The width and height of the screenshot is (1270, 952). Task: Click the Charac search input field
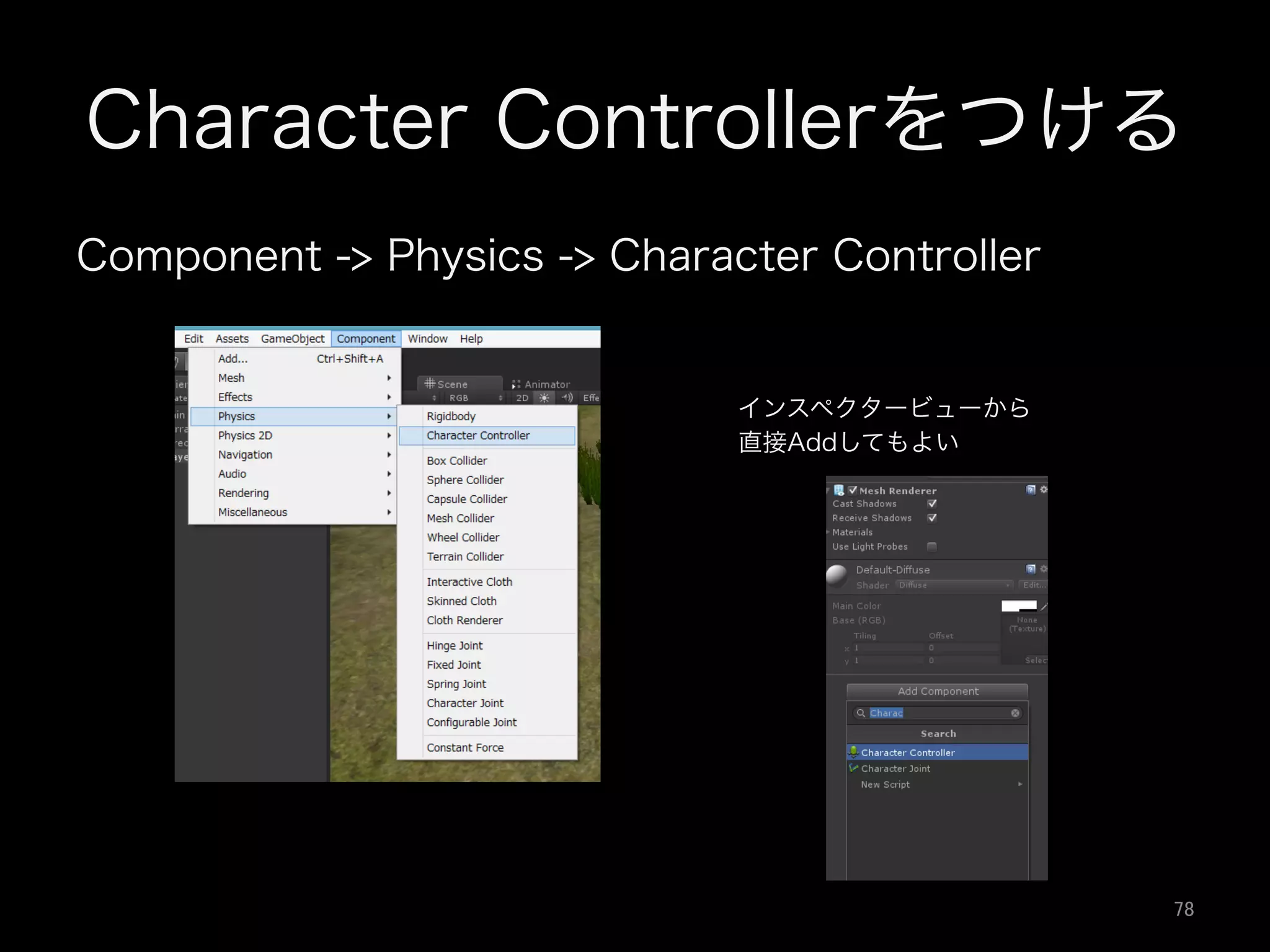tap(937, 713)
